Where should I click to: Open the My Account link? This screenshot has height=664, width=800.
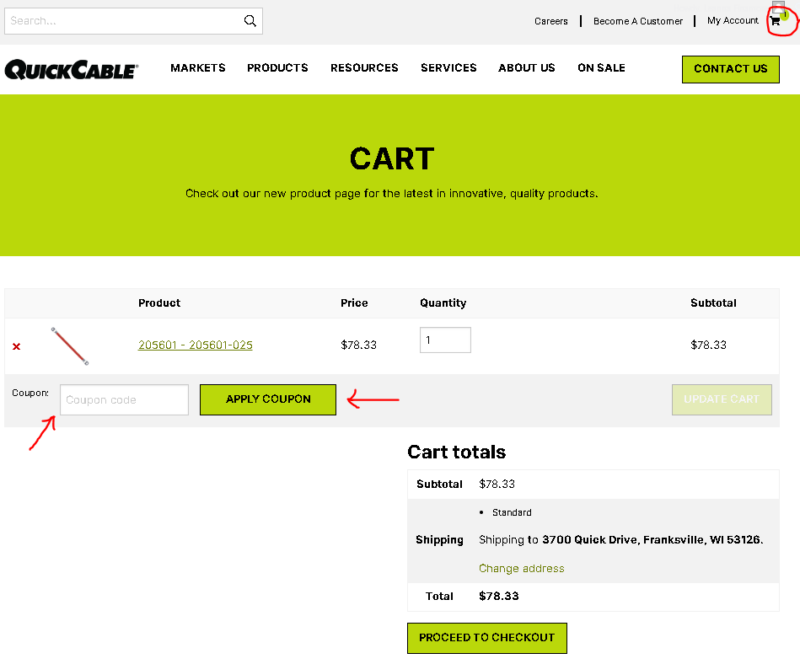click(x=732, y=21)
